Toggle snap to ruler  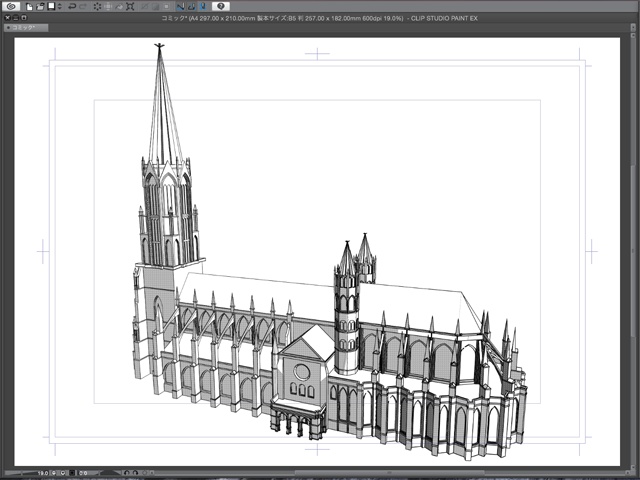[180, 6]
